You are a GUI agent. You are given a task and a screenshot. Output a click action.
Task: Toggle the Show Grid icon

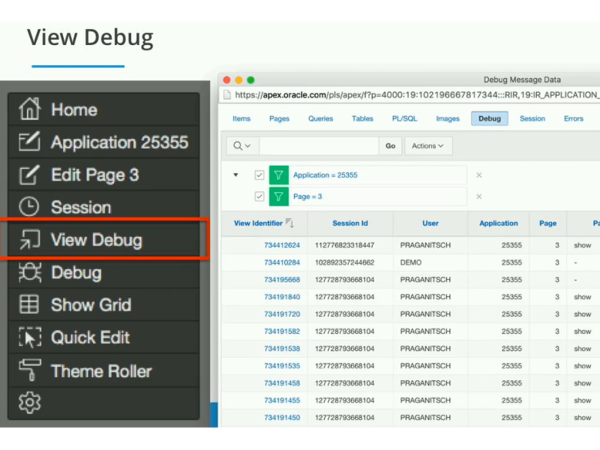point(30,304)
